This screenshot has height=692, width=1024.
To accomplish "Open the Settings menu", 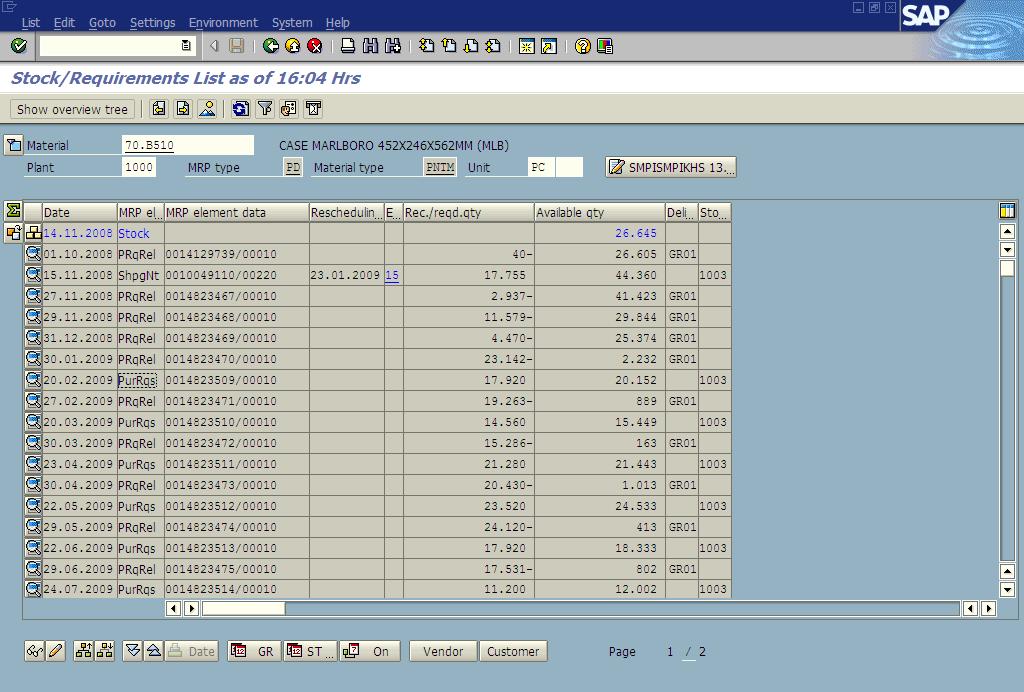I will click(x=152, y=23).
